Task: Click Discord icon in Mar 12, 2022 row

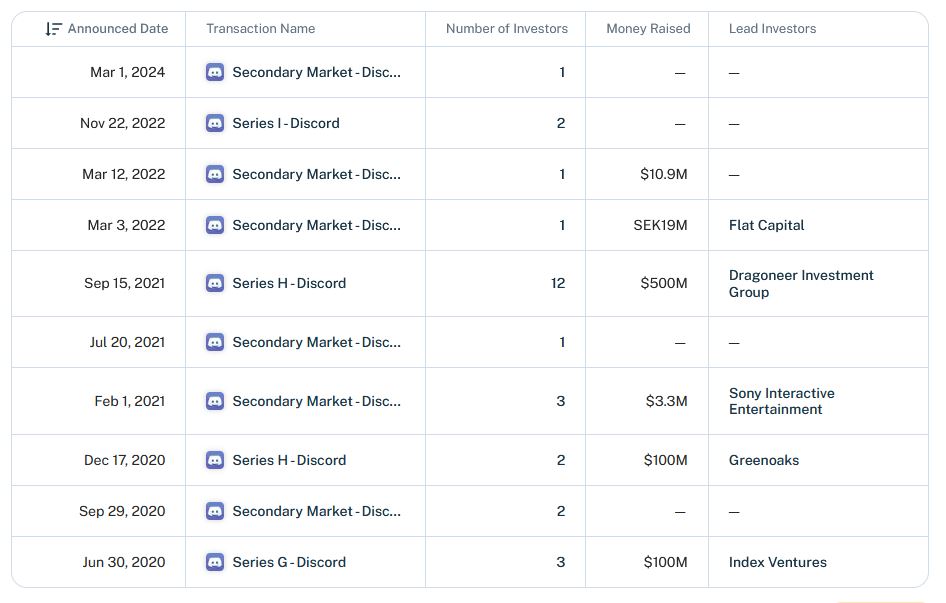Action: click(x=215, y=174)
